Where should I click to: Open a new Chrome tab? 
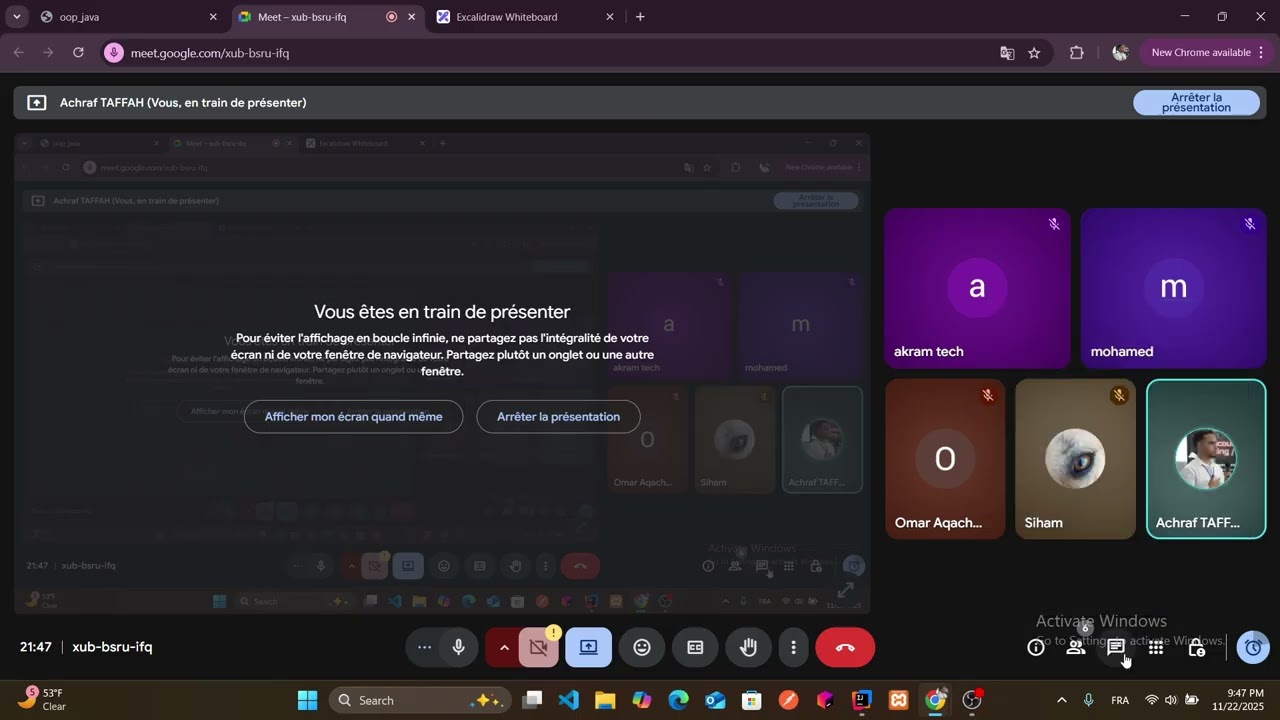coord(640,17)
